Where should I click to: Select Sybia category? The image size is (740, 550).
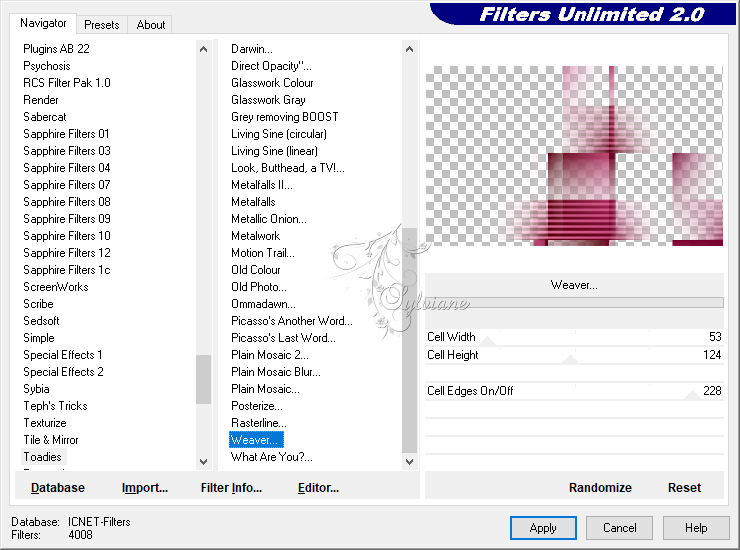36,389
